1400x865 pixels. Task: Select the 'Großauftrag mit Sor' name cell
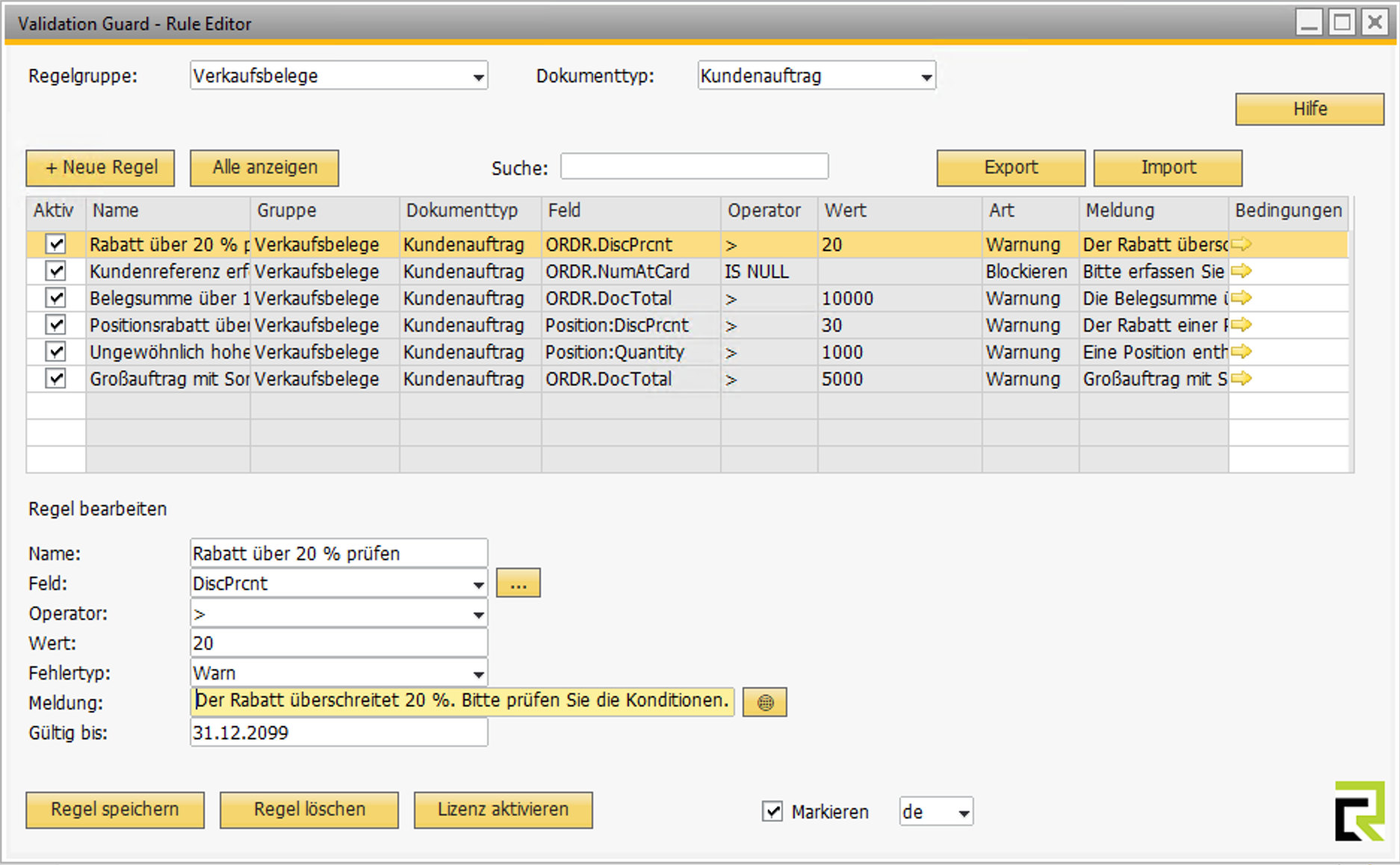(168, 379)
